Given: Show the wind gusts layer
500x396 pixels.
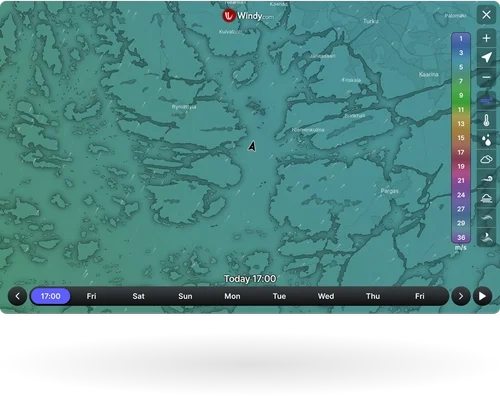Looking at the screenshot, I should [486, 179].
